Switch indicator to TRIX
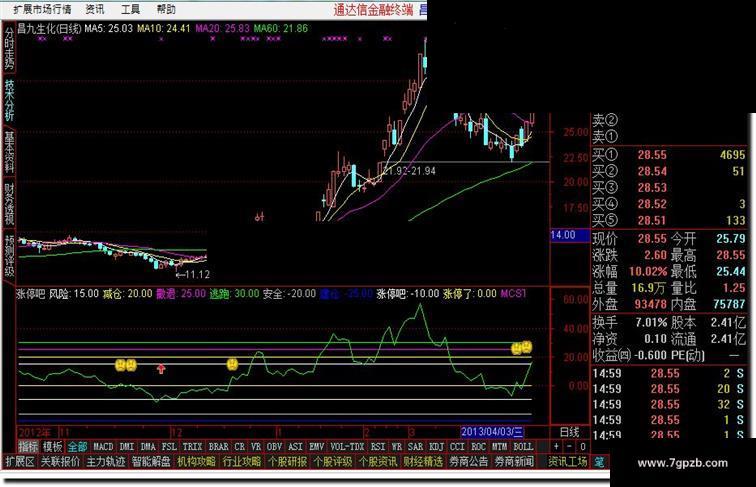This screenshot has height=487, width=756. click(192, 446)
